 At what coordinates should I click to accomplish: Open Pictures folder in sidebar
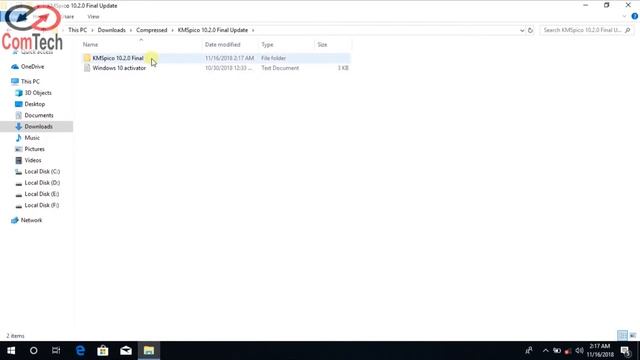coord(34,149)
